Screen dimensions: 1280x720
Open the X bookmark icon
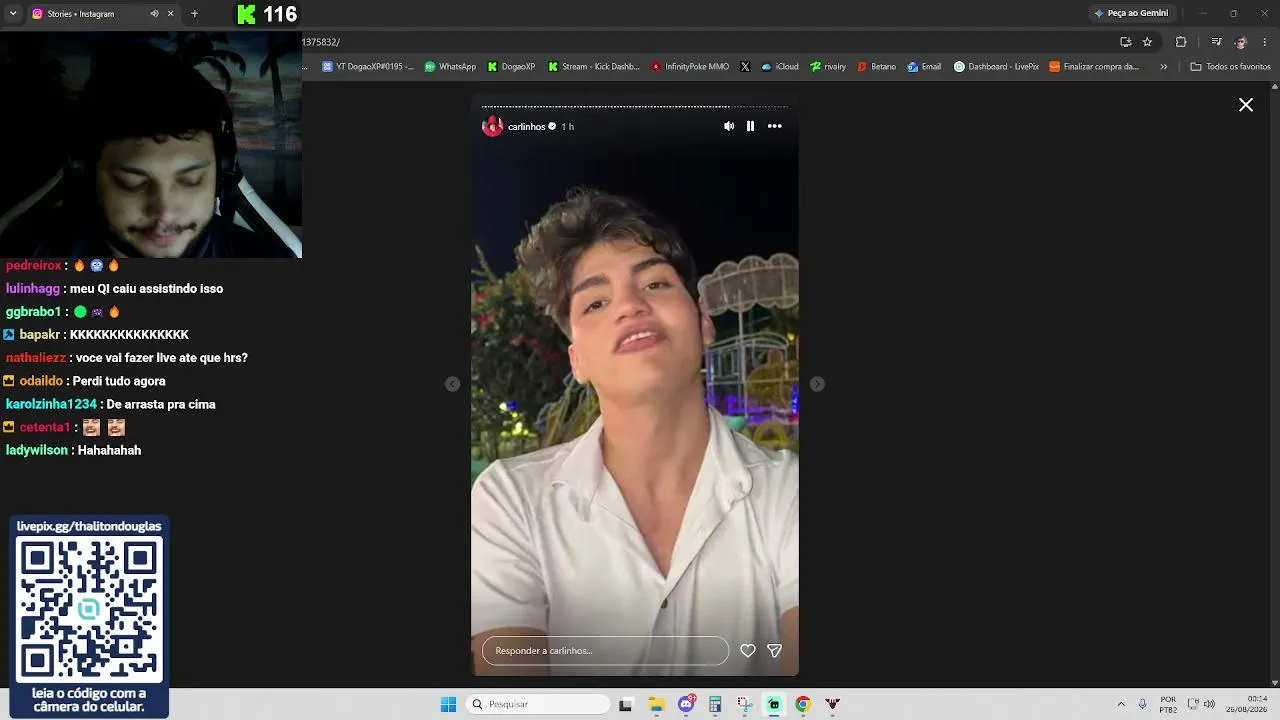coord(745,67)
